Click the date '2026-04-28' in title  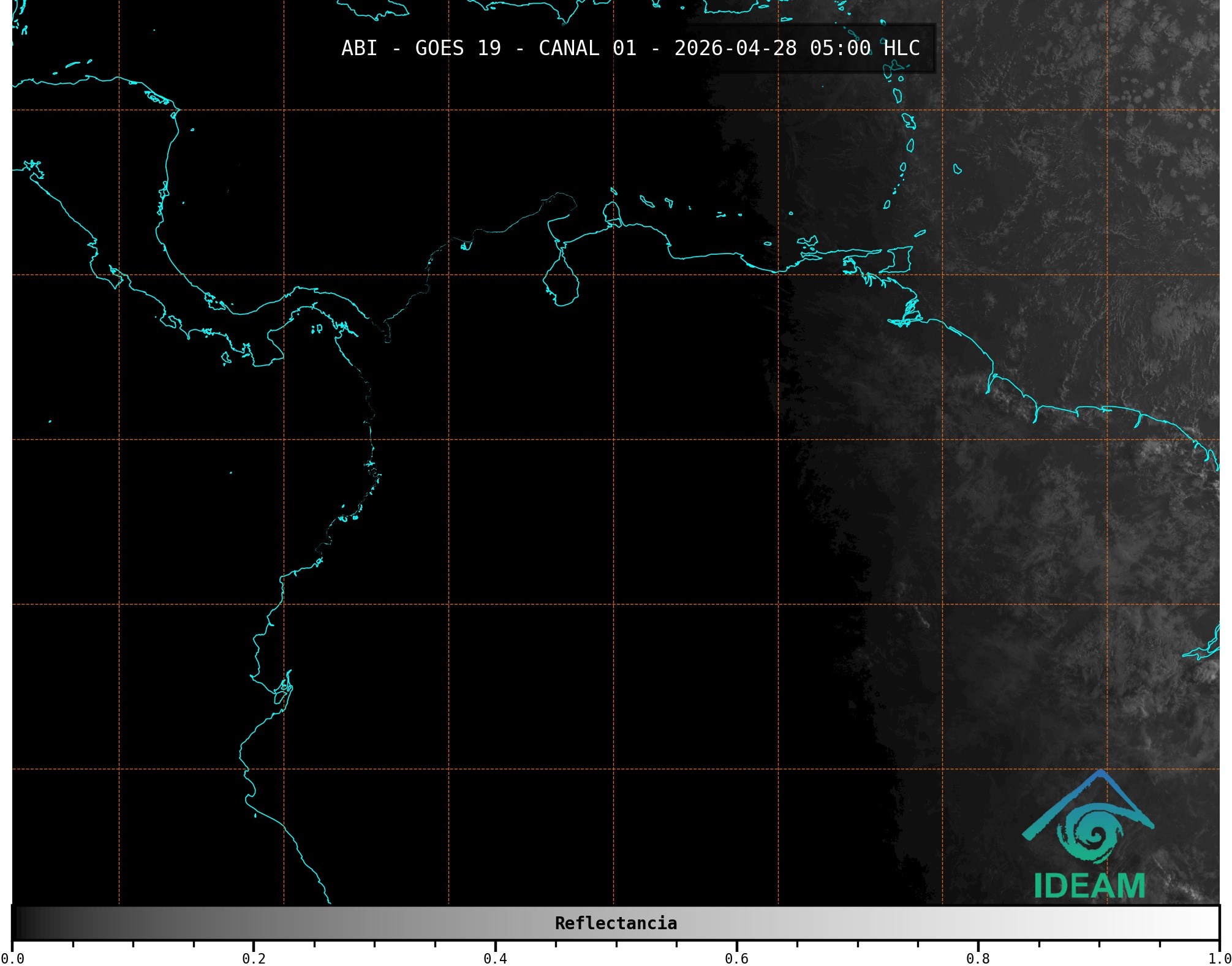(735, 48)
